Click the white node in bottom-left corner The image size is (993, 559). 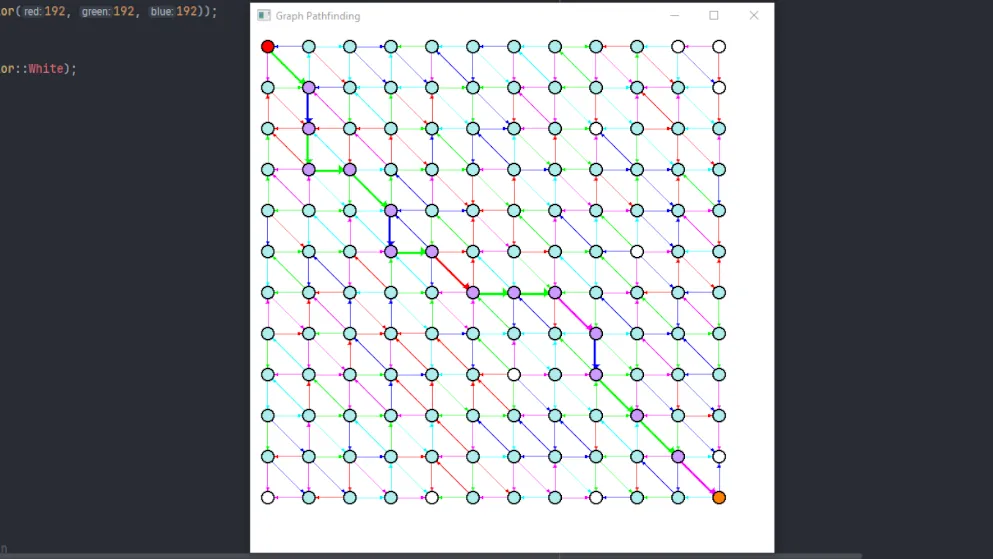pos(268,498)
